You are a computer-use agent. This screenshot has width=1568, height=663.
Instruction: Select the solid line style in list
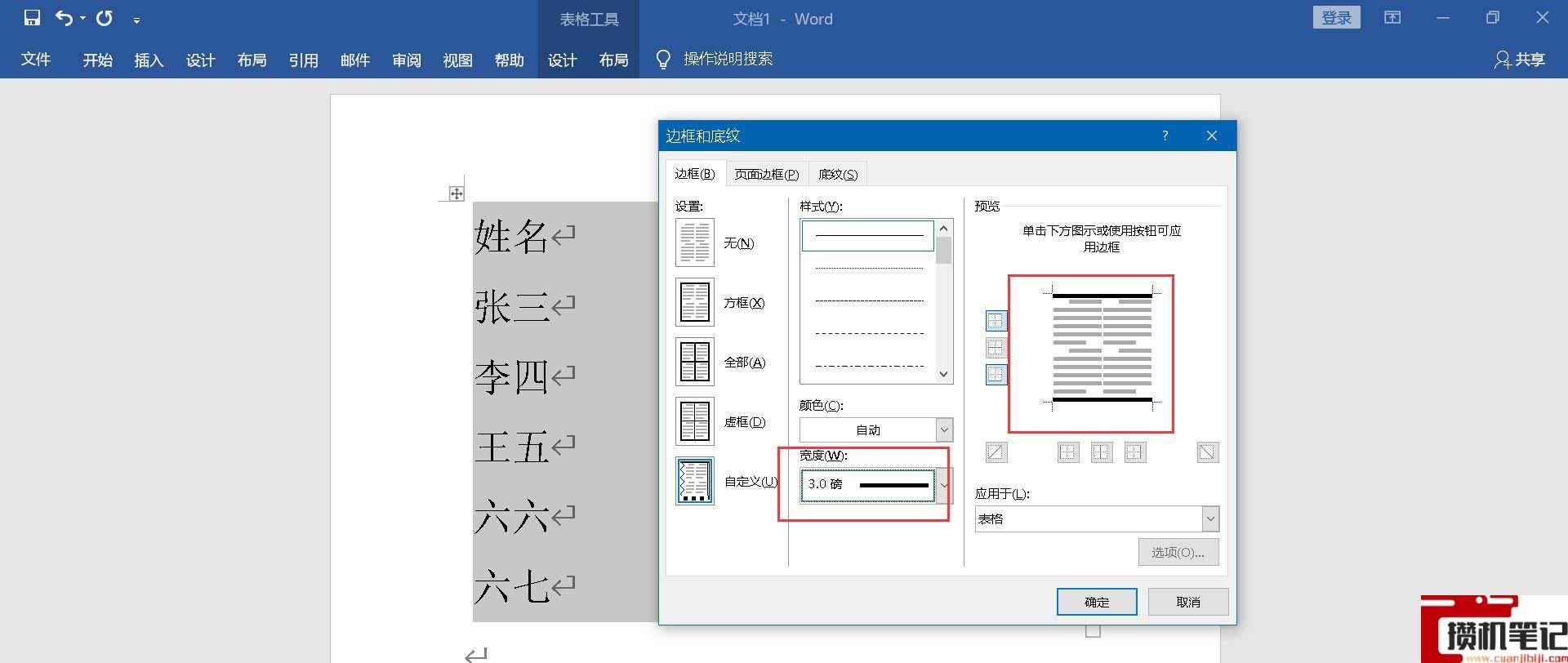point(867,236)
